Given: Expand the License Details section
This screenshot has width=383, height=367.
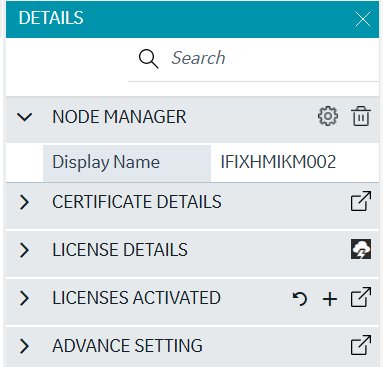Looking at the screenshot, I should pos(24,250).
